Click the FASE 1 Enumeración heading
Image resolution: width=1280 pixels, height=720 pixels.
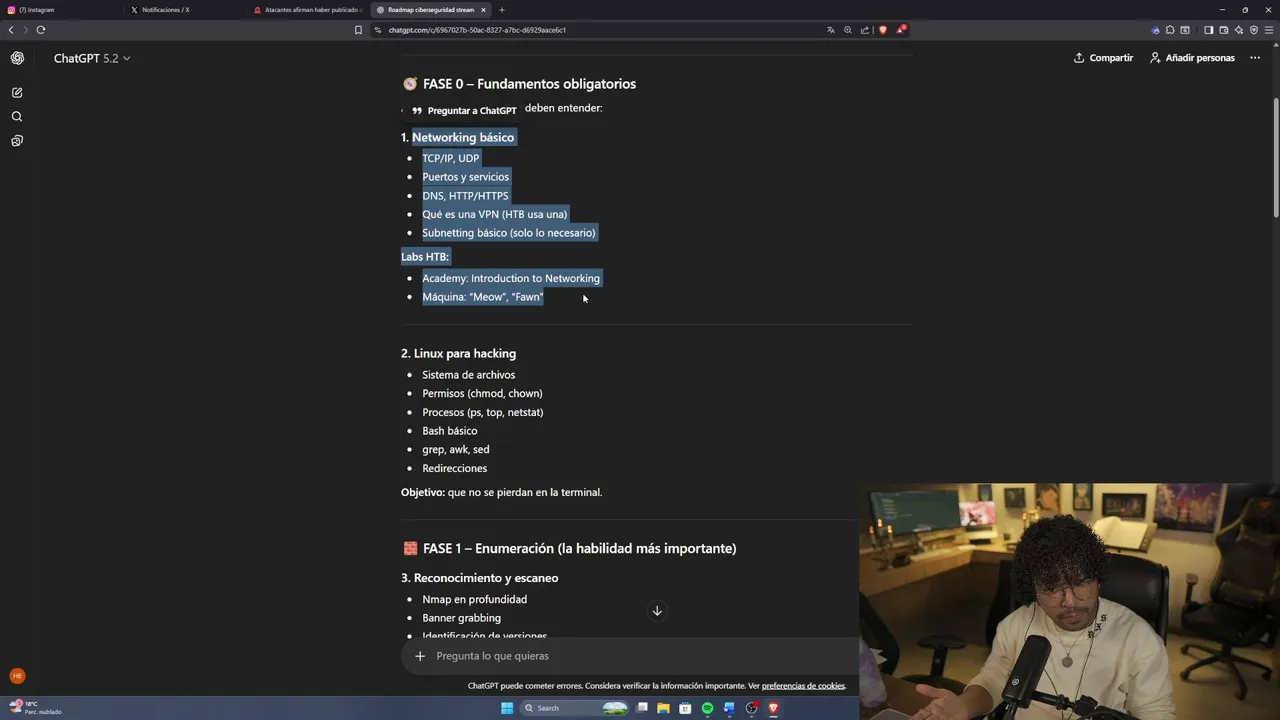[579, 548]
